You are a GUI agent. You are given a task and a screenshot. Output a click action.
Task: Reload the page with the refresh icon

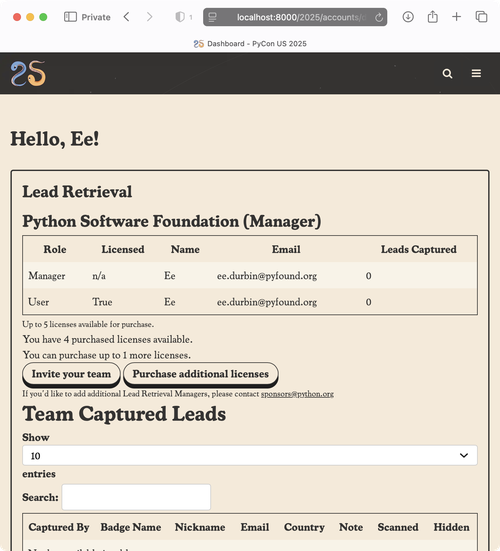pos(379,17)
